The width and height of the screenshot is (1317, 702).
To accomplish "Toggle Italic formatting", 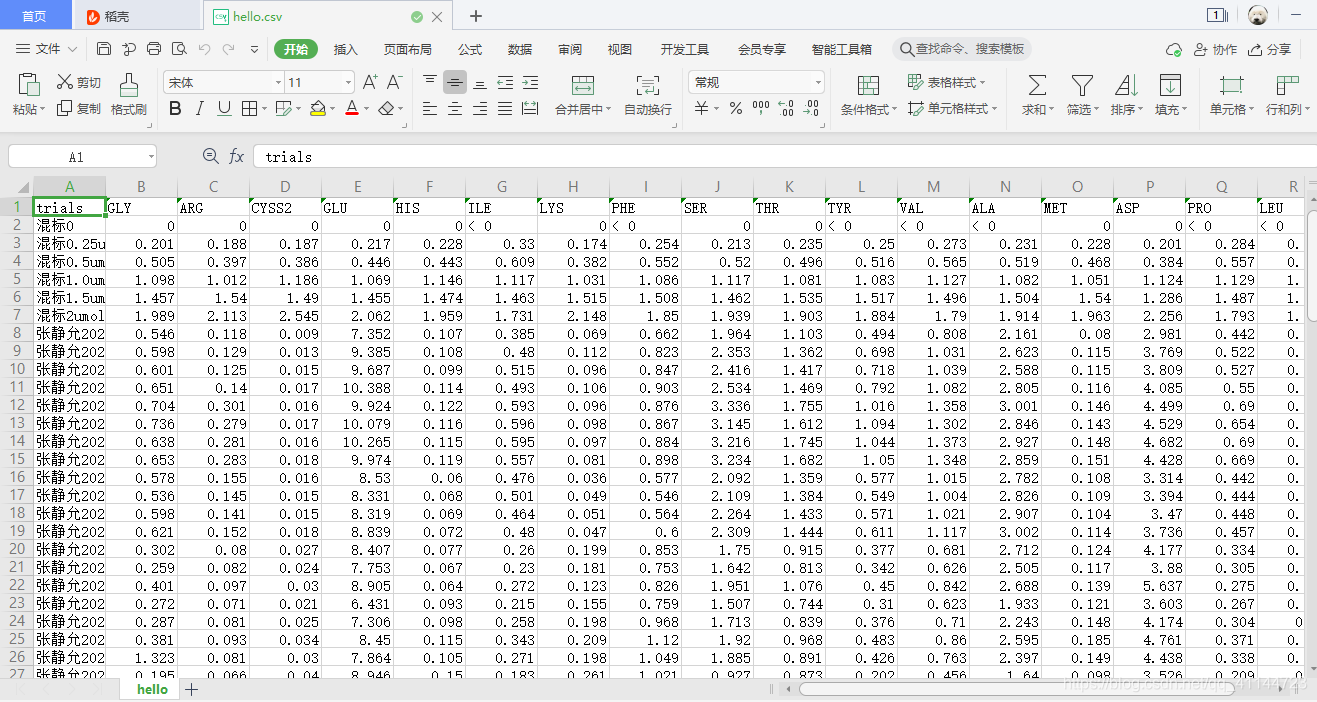I will (200, 108).
